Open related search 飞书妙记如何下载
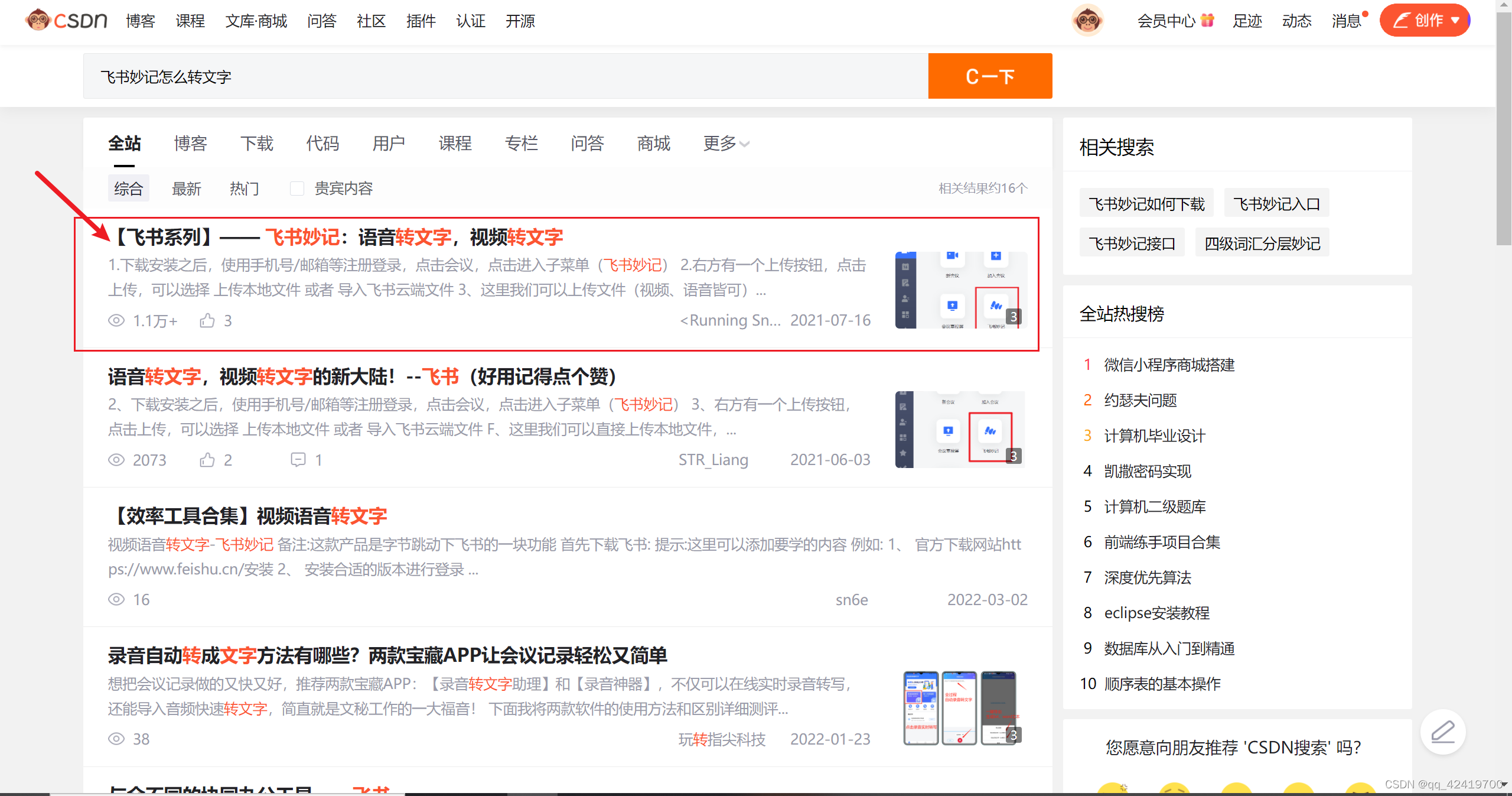1512x796 pixels. pos(1146,204)
